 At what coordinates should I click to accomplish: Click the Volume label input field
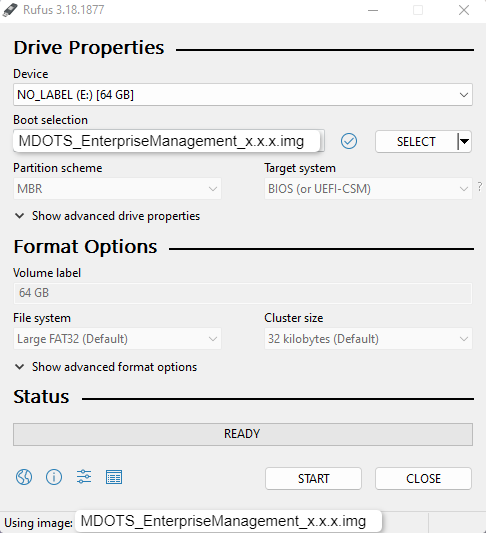[243, 293]
